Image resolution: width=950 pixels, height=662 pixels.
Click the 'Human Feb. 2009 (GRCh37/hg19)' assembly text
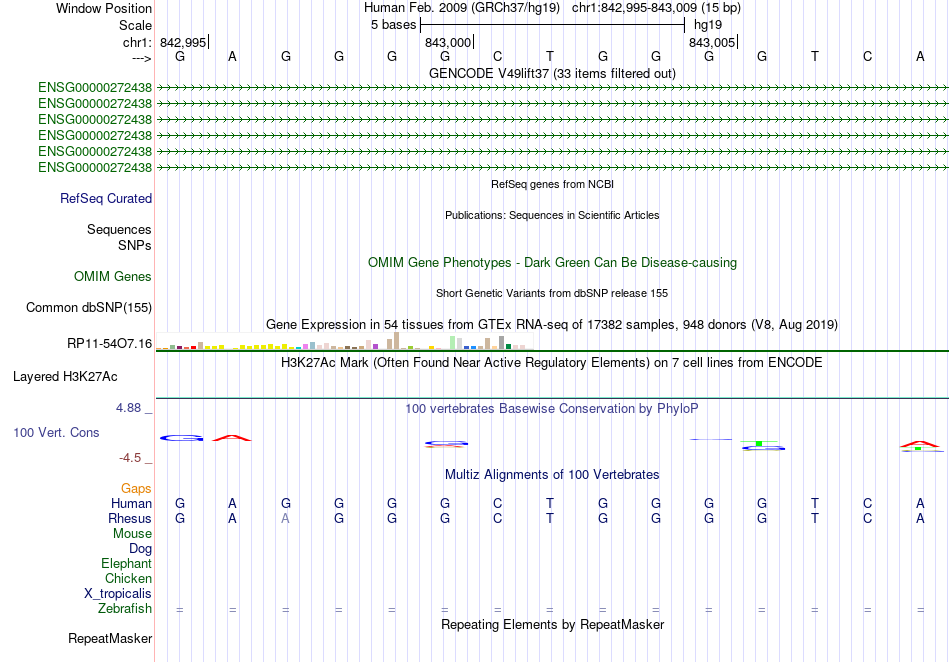[x=462, y=8]
